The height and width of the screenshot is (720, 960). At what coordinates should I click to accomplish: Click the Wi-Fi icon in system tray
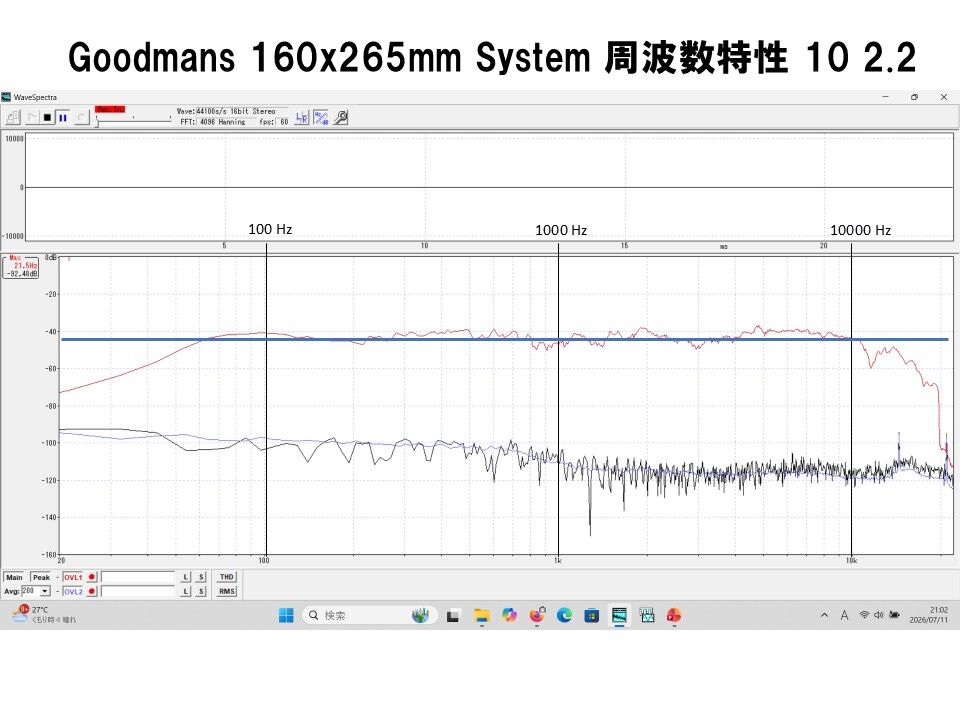(864, 615)
